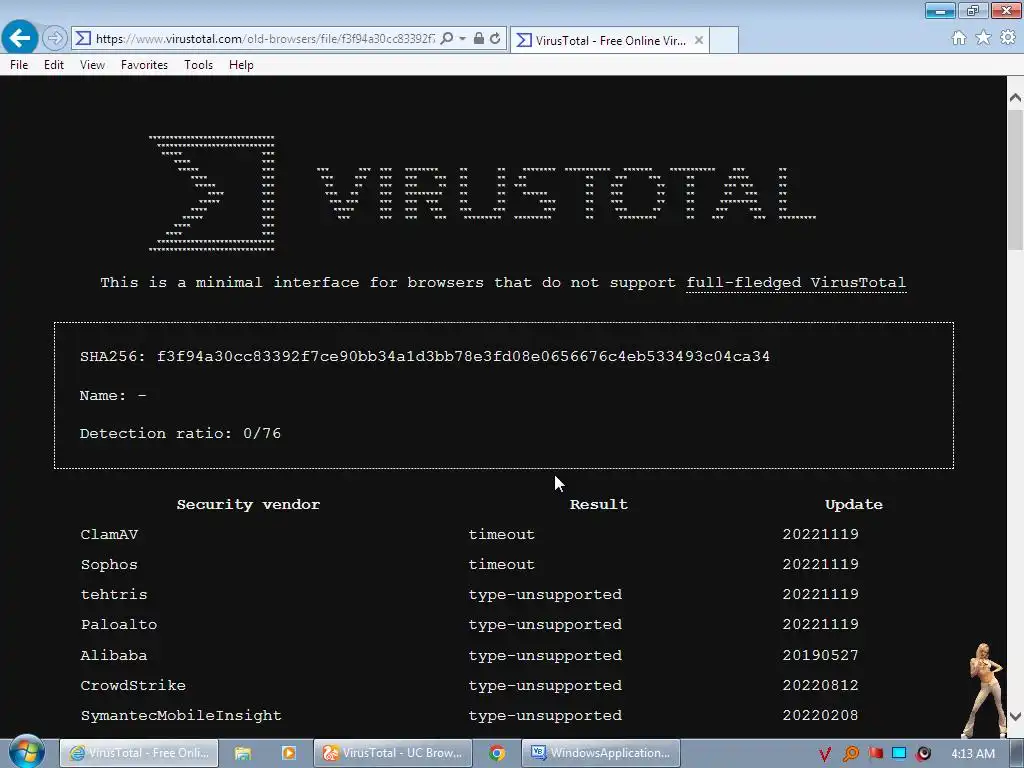
Task: Open the Help menu
Action: (241, 65)
